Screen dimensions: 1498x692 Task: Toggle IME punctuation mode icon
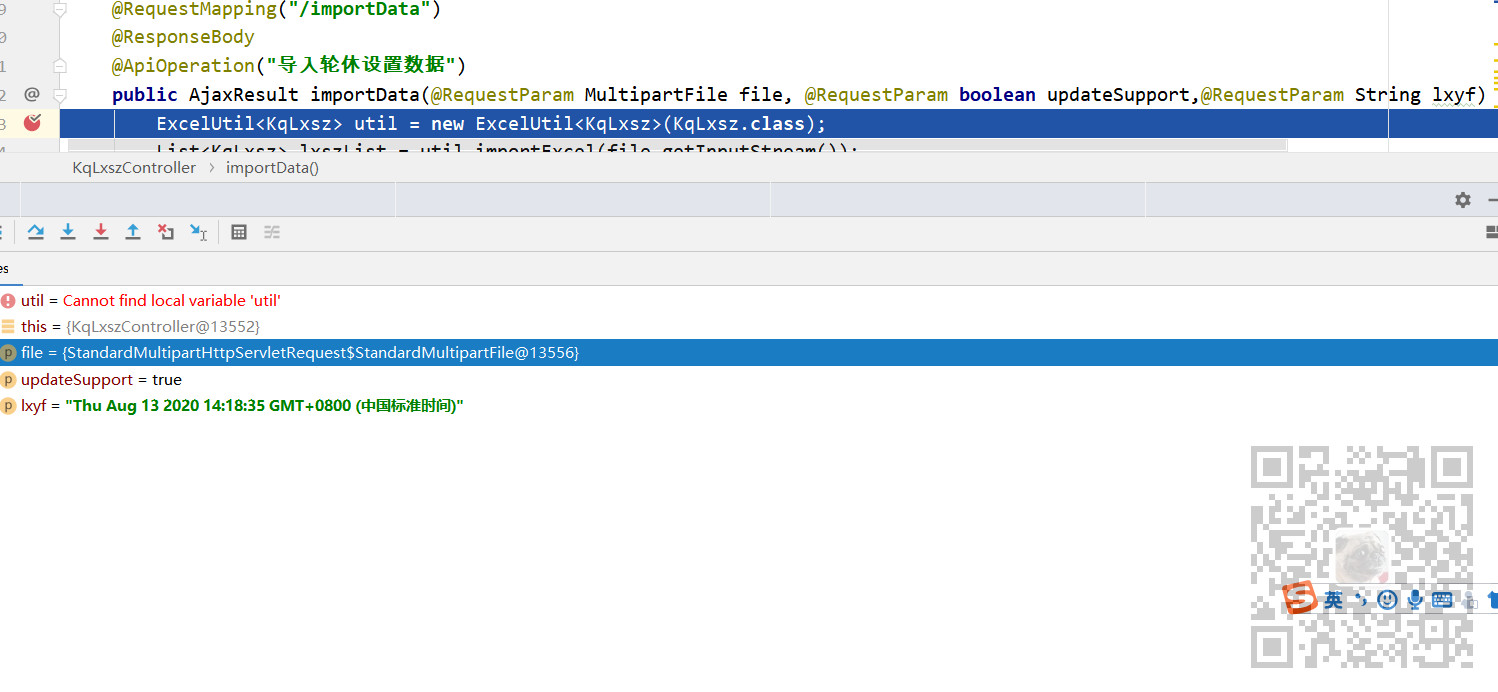click(x=1361, y=600)
